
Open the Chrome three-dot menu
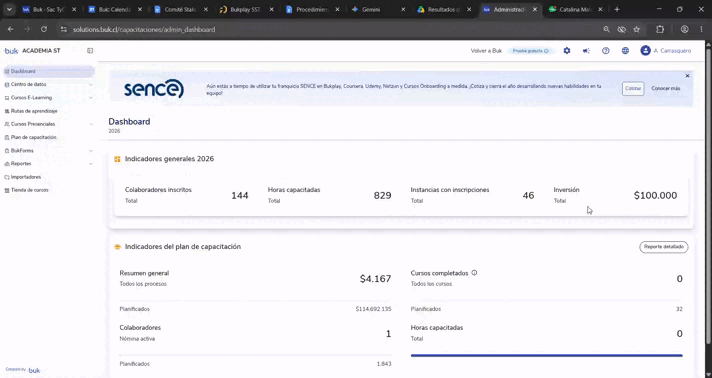click(x=701, y=29)
